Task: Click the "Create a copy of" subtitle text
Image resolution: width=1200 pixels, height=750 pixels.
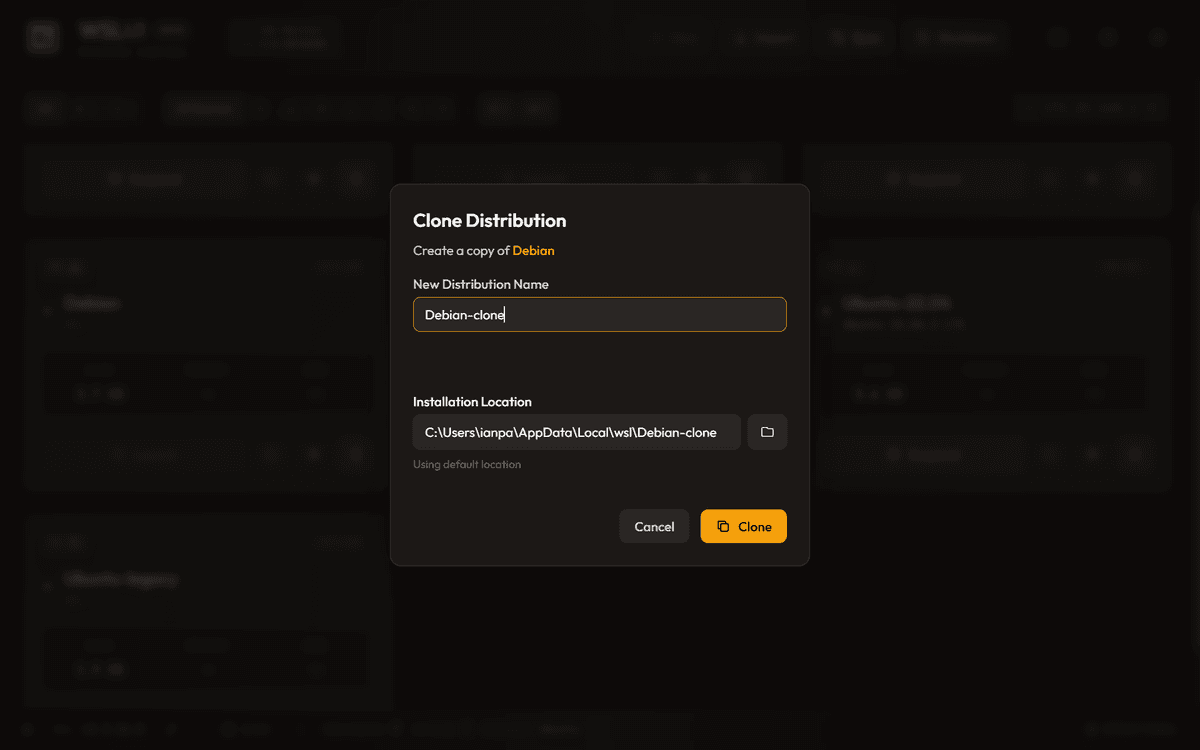Action: tap(461, 250)
